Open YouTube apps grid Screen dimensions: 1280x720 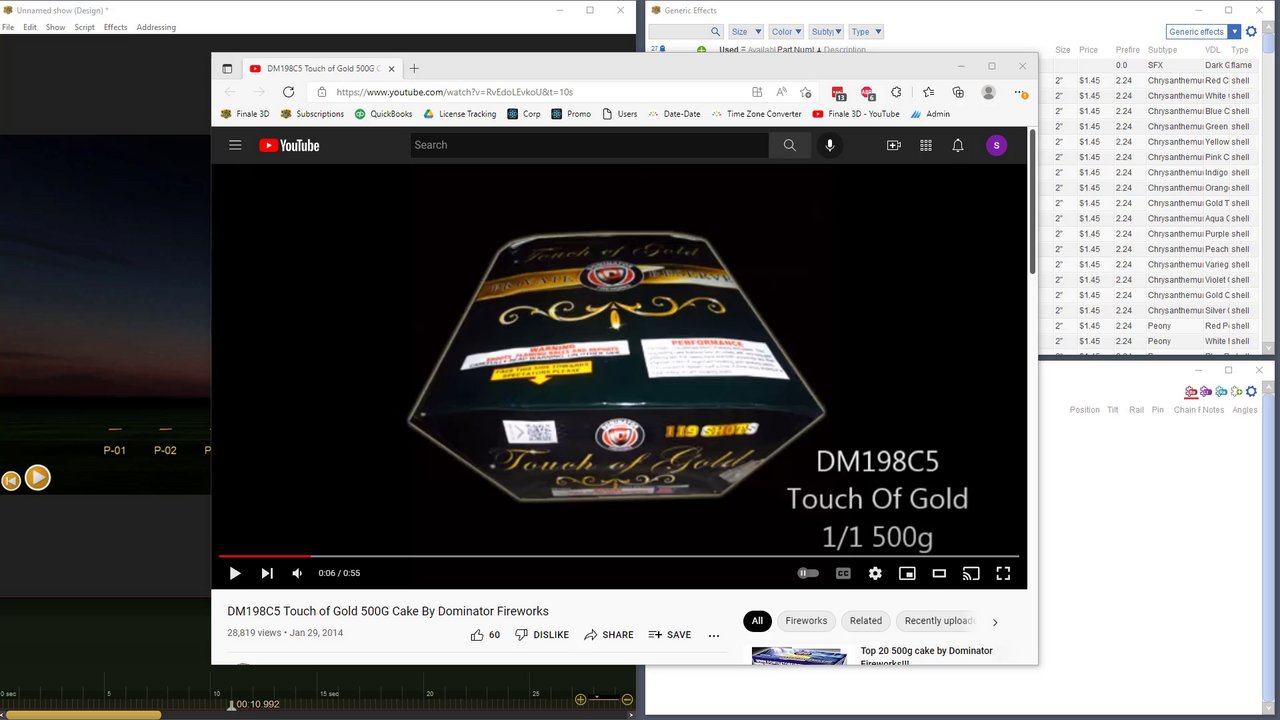[x=926, y=145]
